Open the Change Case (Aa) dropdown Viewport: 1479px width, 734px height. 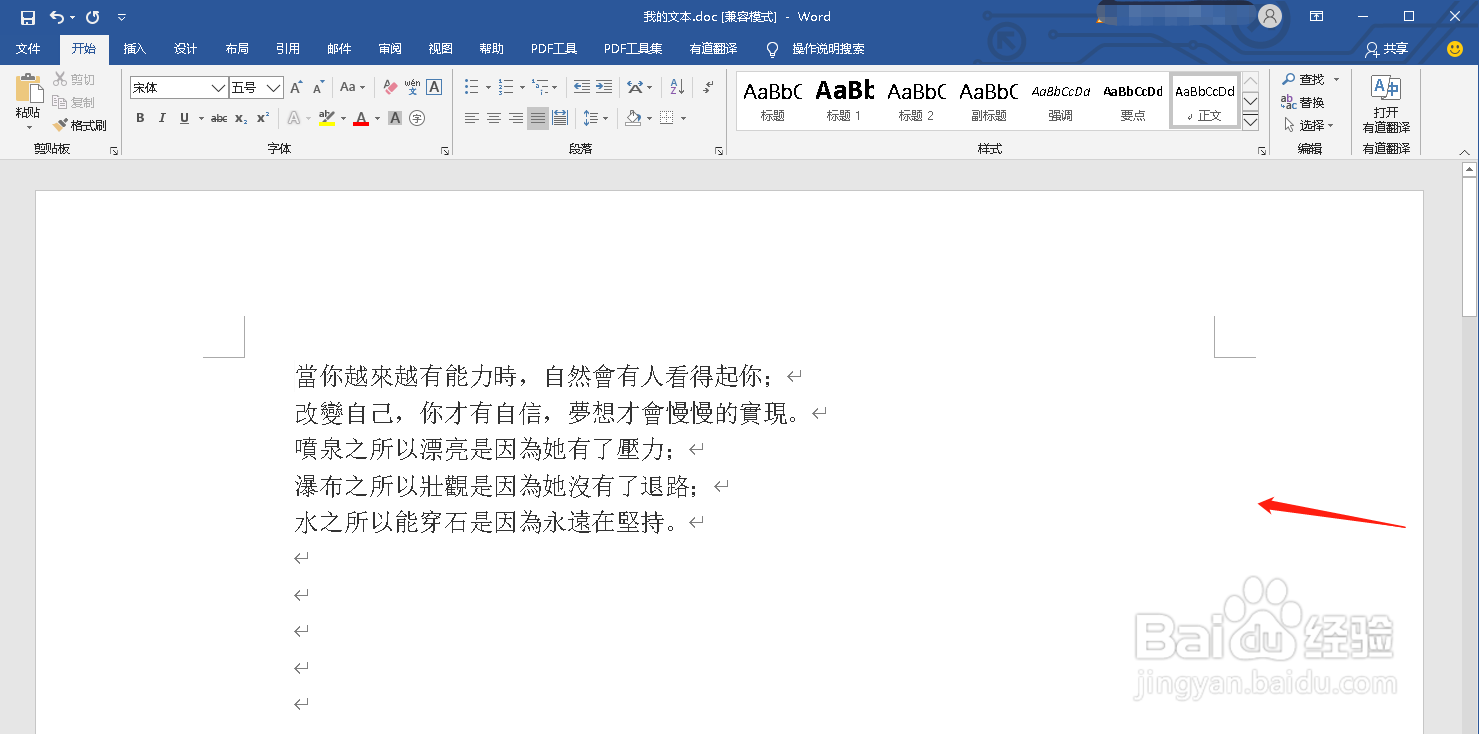[x=352, y=88]
